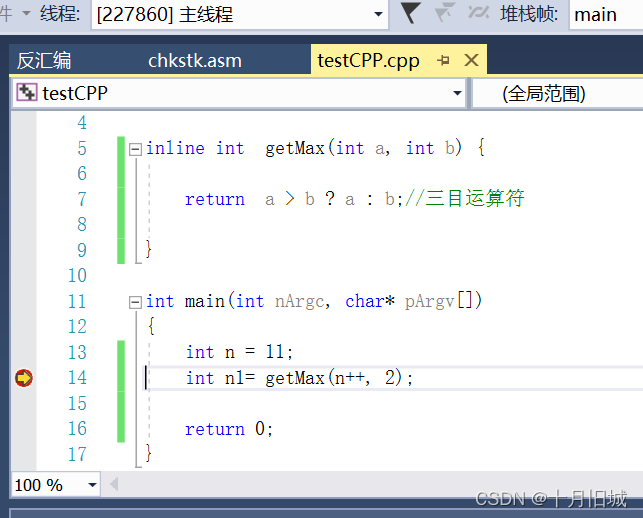Click the thread filter funnel icon
Image resolution: width=643 pixels, height=518 pixels.
(x=410, y=13)
